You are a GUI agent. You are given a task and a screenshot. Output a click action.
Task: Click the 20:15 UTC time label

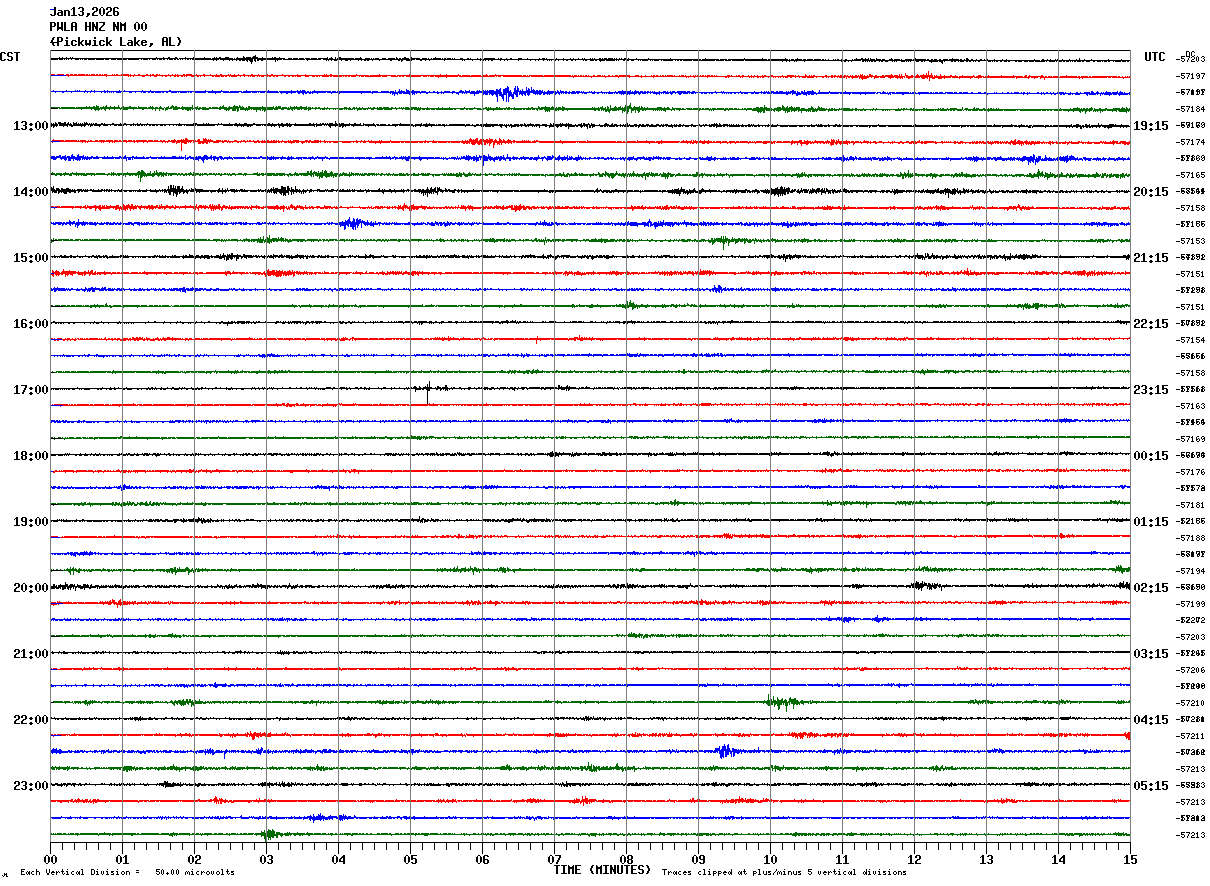pyautogui.click(x=1150, y=192)
